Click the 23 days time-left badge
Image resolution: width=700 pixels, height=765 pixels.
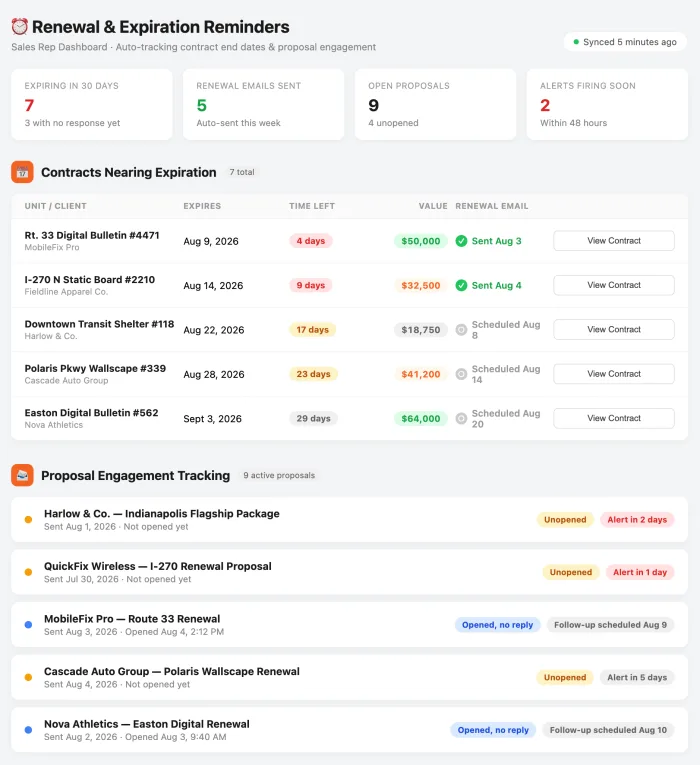click(x=313, y=374)
